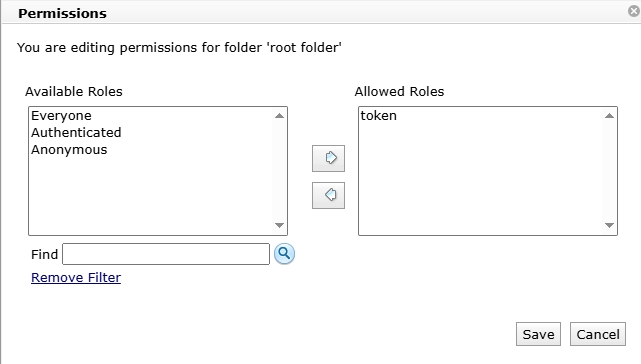Click the down arrow of Available Roles scrollbar

point(280,225)
